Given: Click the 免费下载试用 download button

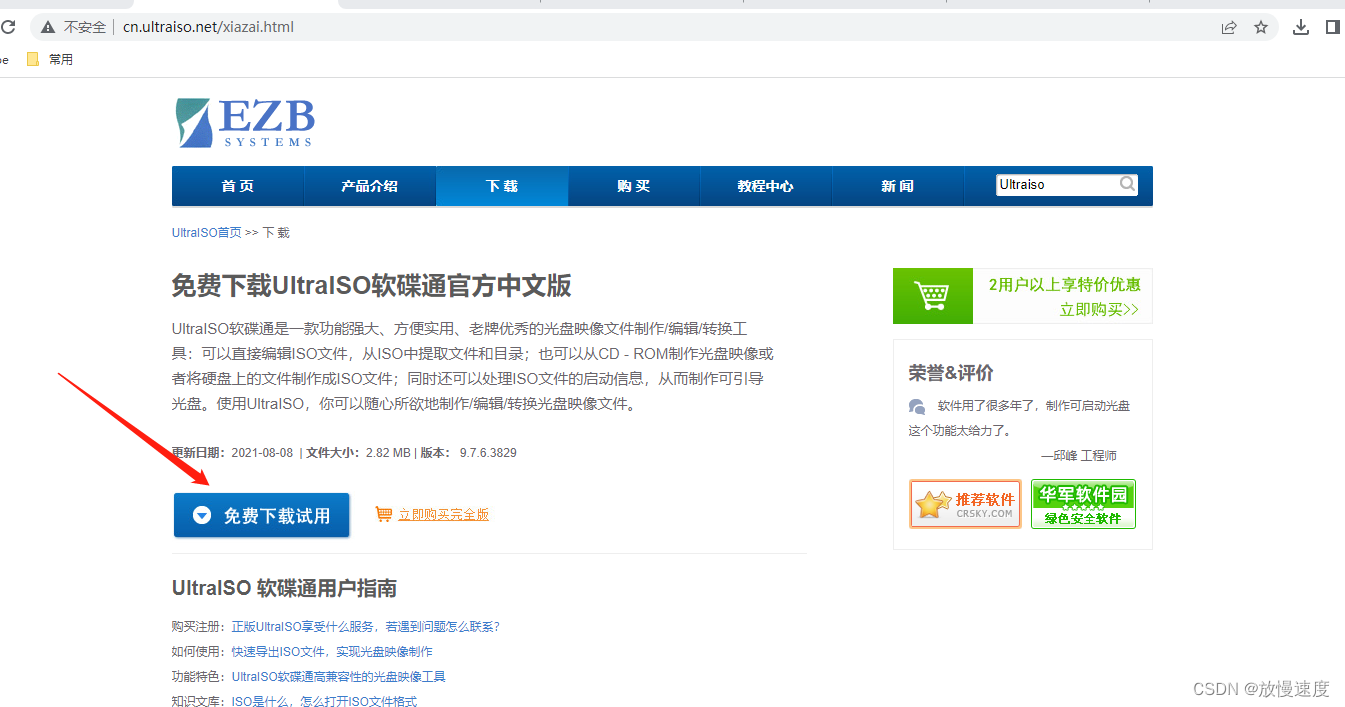Looking at the screenshot, I should pyautogui.click(x=262, y=515).
